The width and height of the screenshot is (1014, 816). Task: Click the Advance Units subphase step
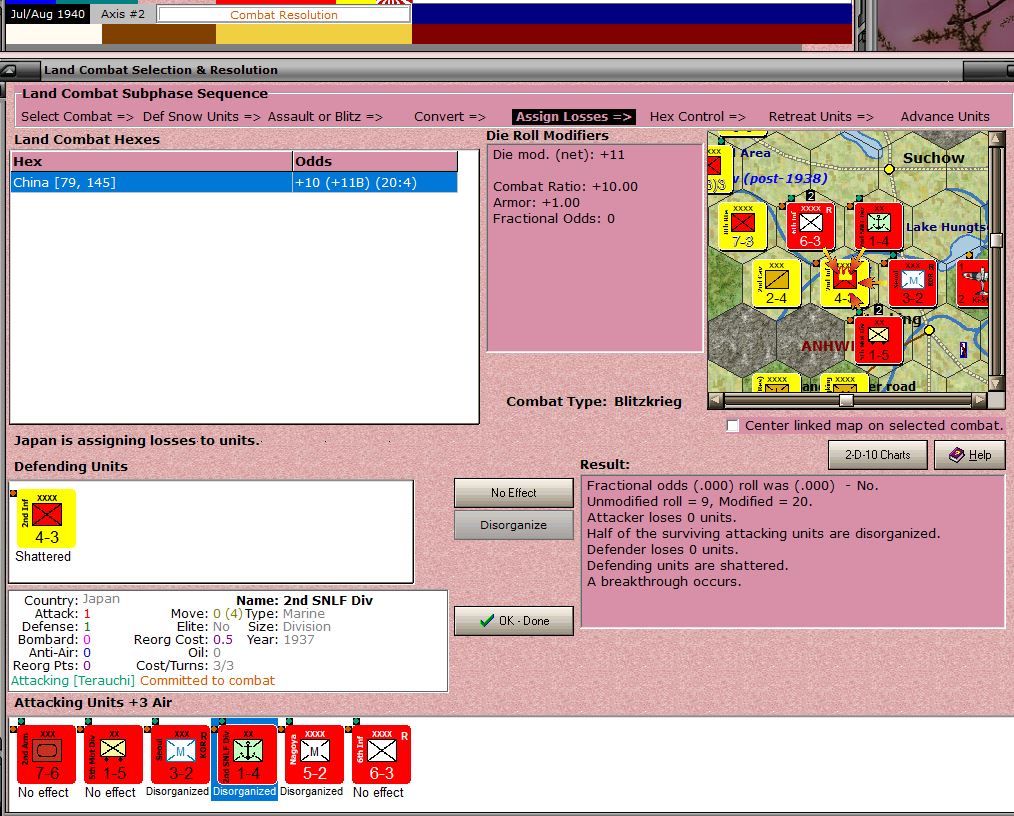point(945,117)
